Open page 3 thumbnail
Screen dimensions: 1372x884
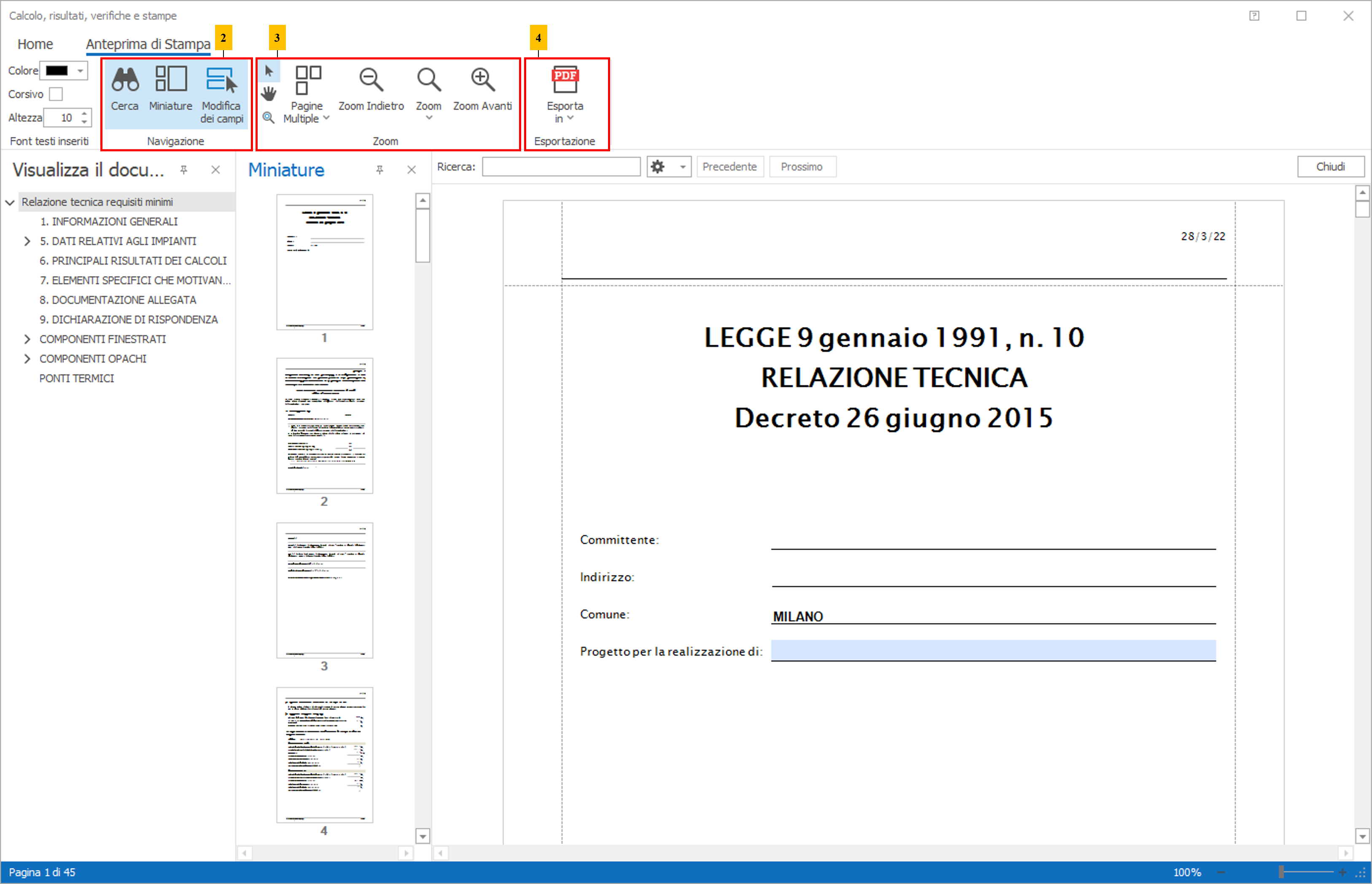(x=324, y=590)
